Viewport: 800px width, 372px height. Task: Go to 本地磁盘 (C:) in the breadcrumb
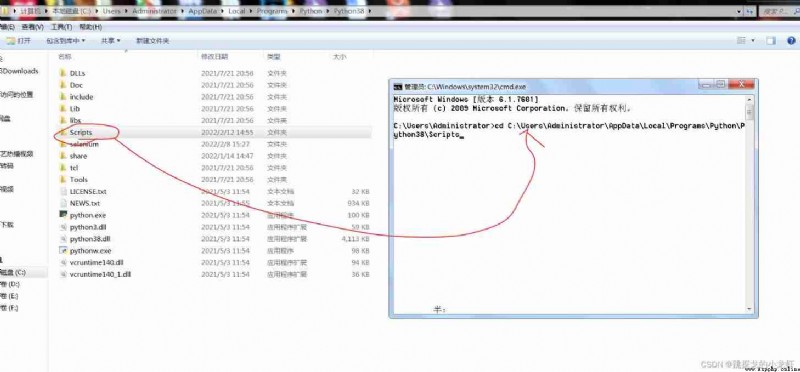(71, 11)
